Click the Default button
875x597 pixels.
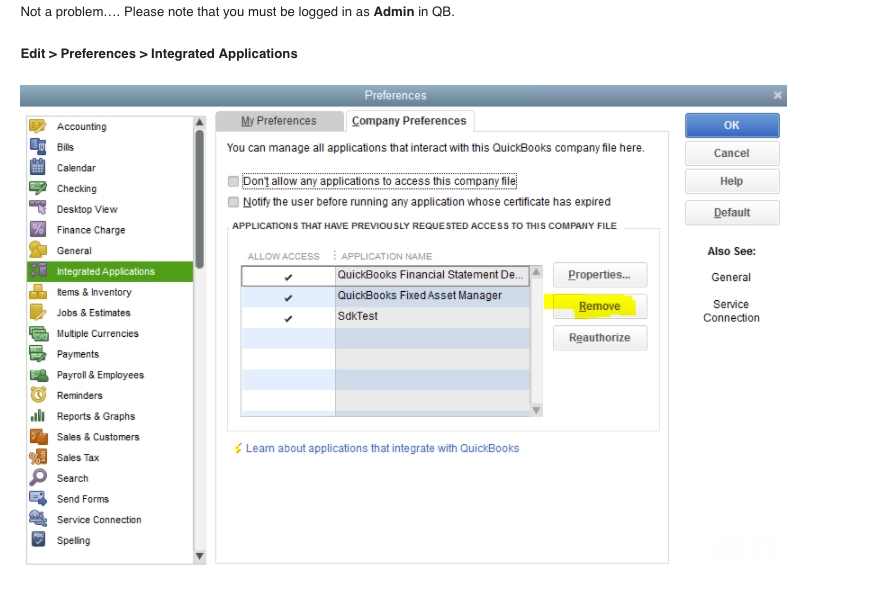[732, 213]
